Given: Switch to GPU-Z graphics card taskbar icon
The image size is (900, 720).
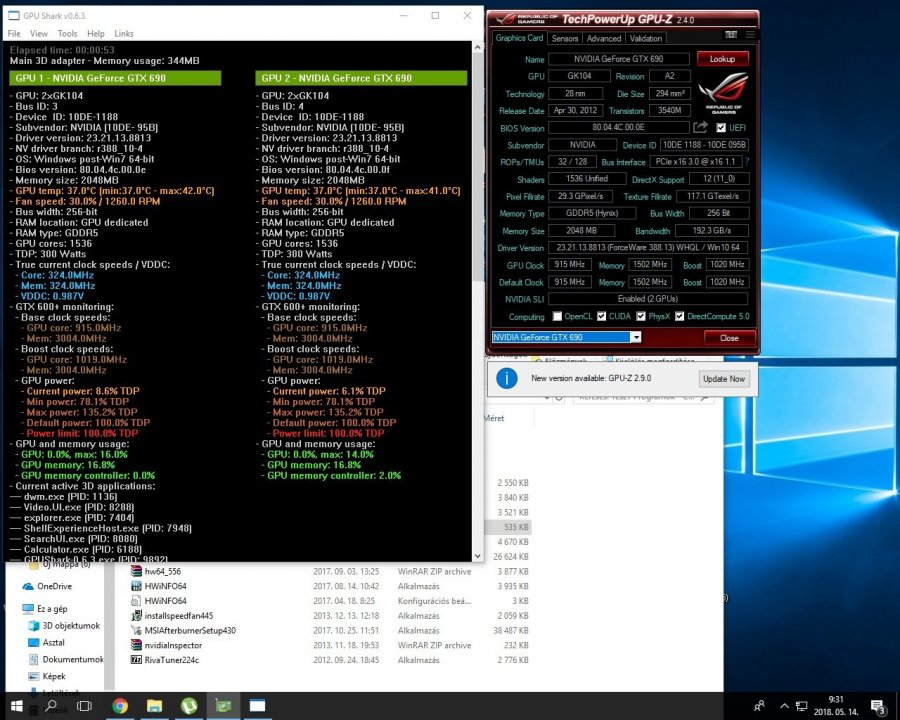Looking at the screenshot, I should 223,706.
